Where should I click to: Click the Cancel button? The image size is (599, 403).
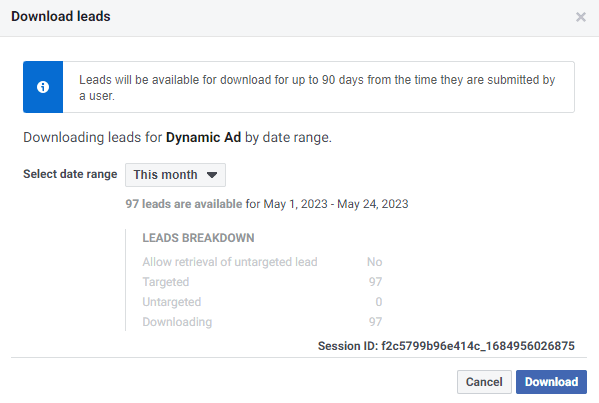(x=484, y=382)
